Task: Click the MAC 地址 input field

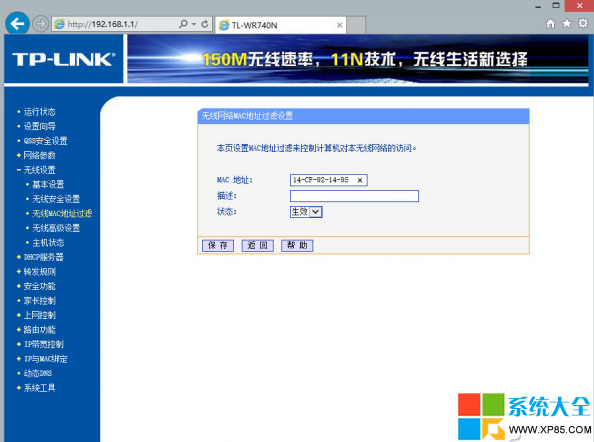Action: (328, 180)
